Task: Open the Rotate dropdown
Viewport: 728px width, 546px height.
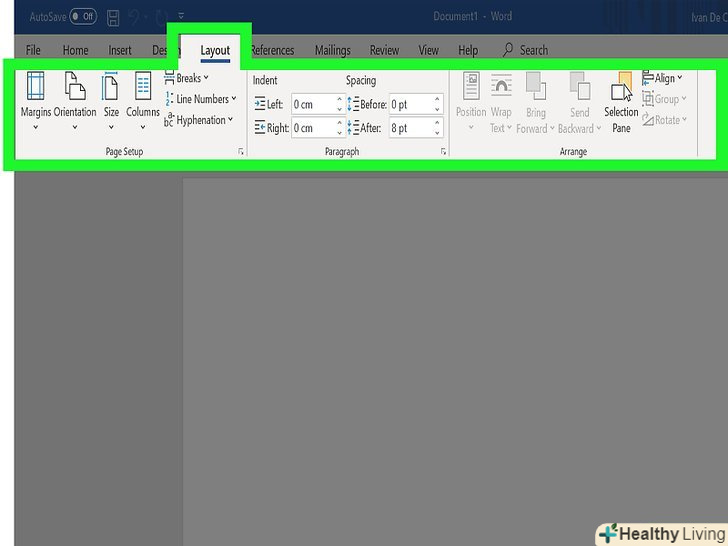Action: 664,120
